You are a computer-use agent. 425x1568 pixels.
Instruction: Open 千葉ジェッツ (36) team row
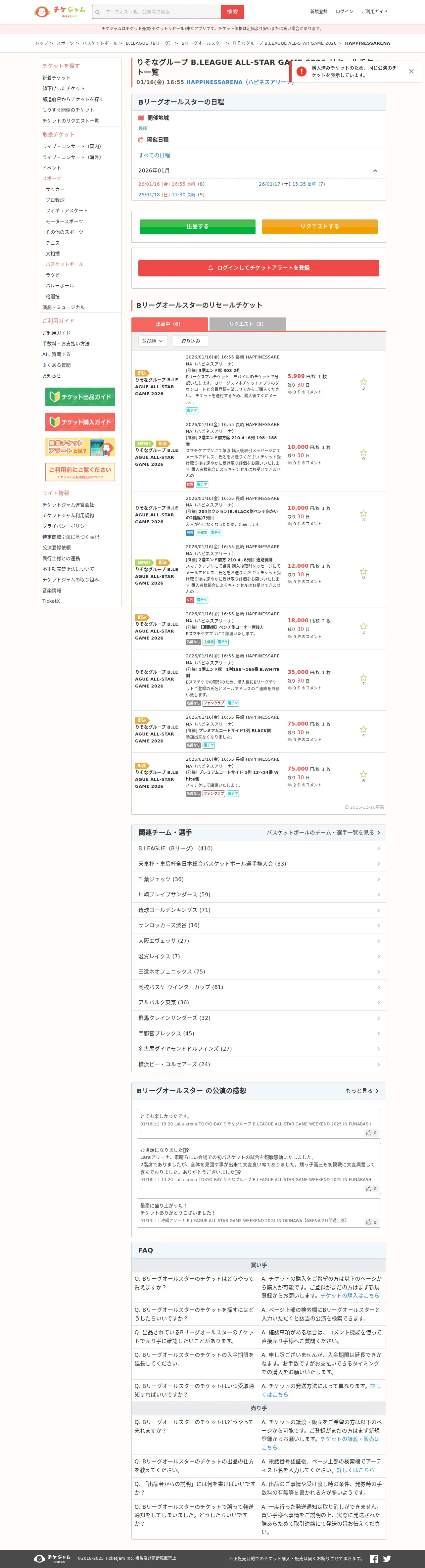click(259, 879)
